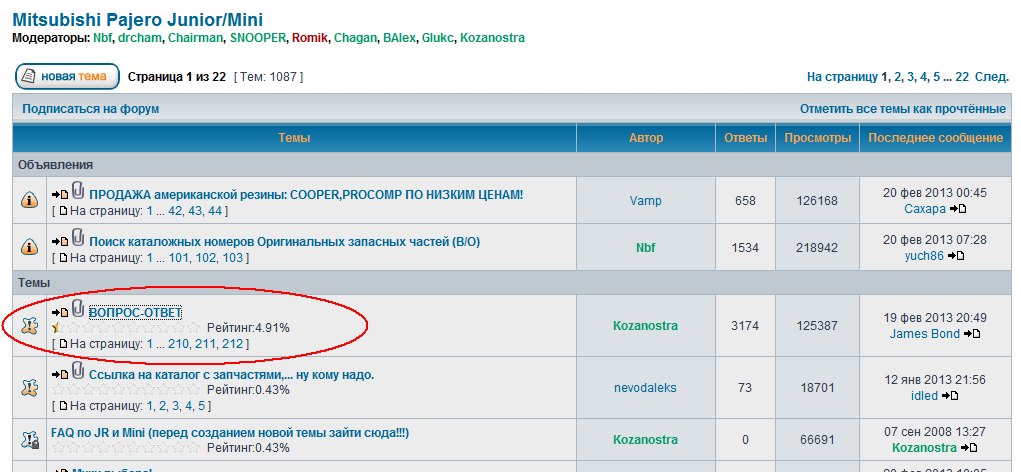Go to next page with След.
The height and width of the screenshot is (472, 1021).
coord(992,77)
